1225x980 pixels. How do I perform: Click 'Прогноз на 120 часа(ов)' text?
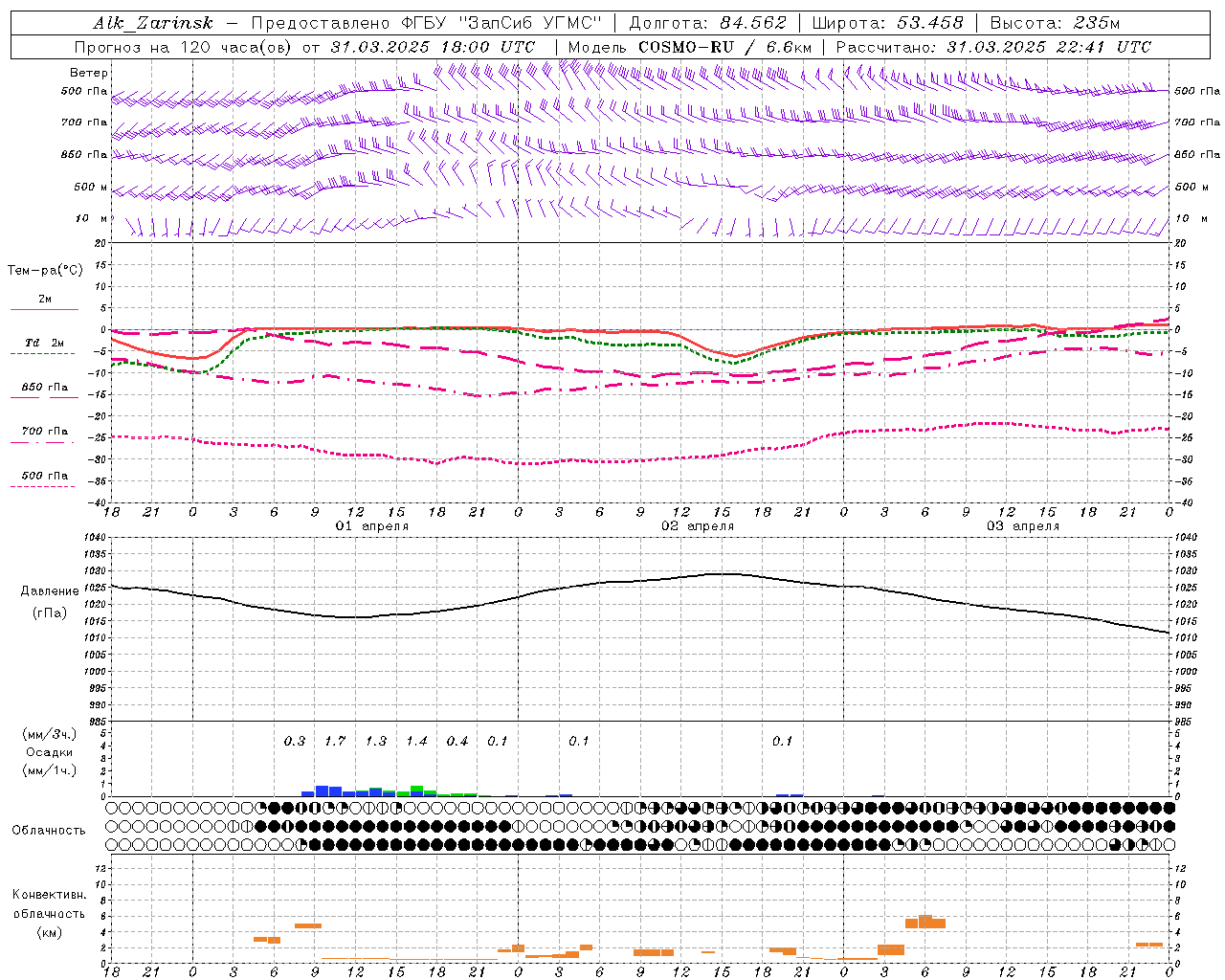click(x=183, y=47)
